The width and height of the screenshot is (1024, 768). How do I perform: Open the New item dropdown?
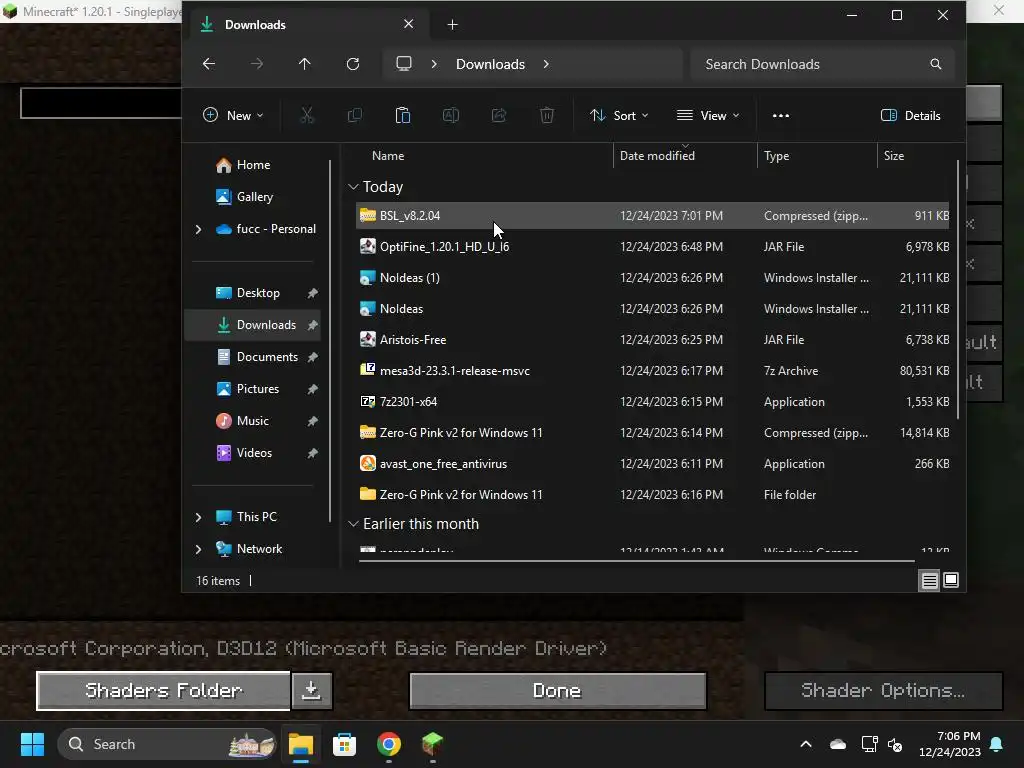233,116
